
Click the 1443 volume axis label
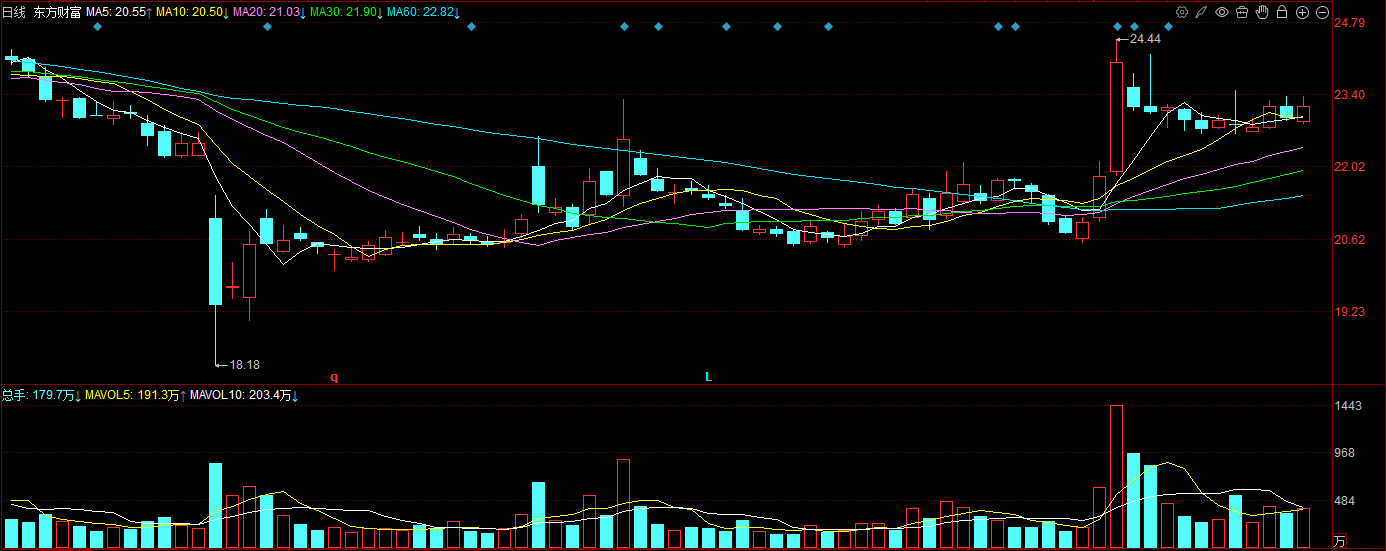tap(1349, 407)
